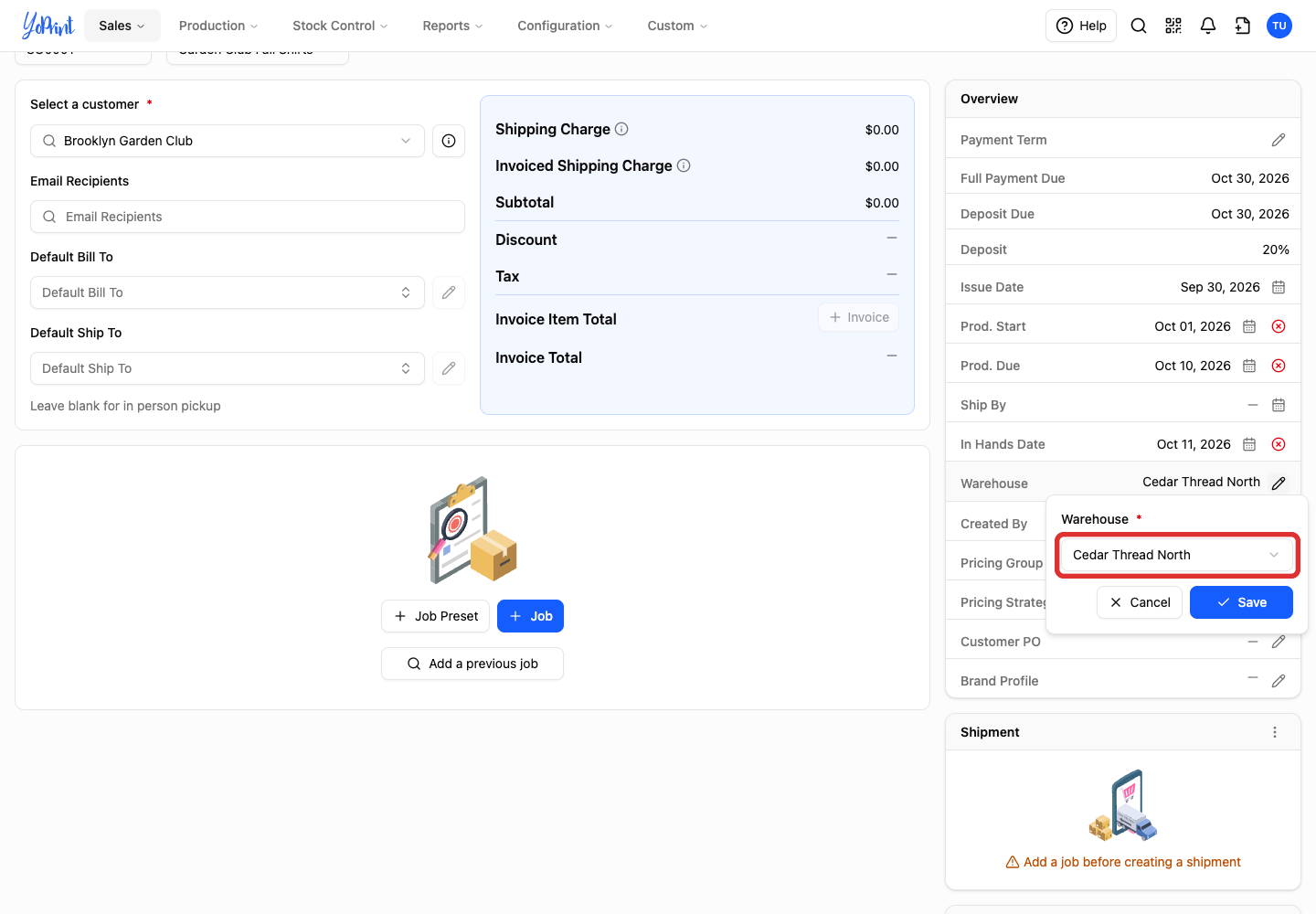Open the Configuration menu
Screen dimensions: 1316x914
(565, 26)
